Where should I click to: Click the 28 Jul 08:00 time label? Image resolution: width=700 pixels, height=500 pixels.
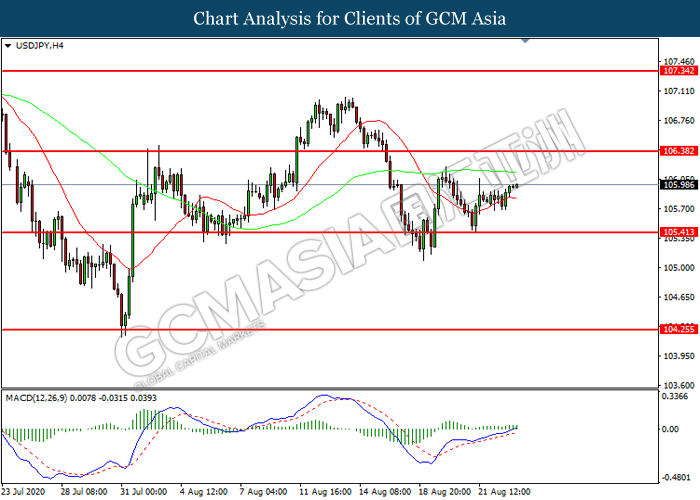84,492
